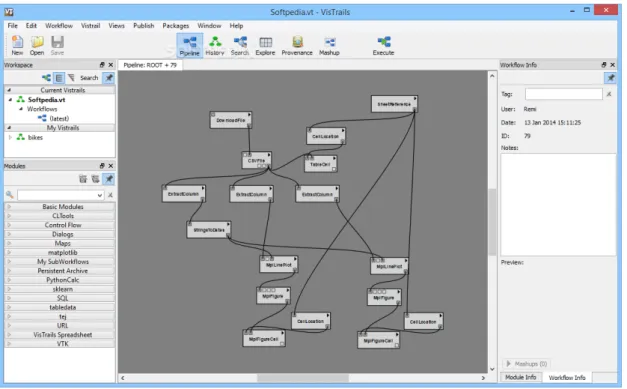The height and width of the screenshot is (389, 627).
Task: Click the Tag input field
Action: tap(563, 94)
